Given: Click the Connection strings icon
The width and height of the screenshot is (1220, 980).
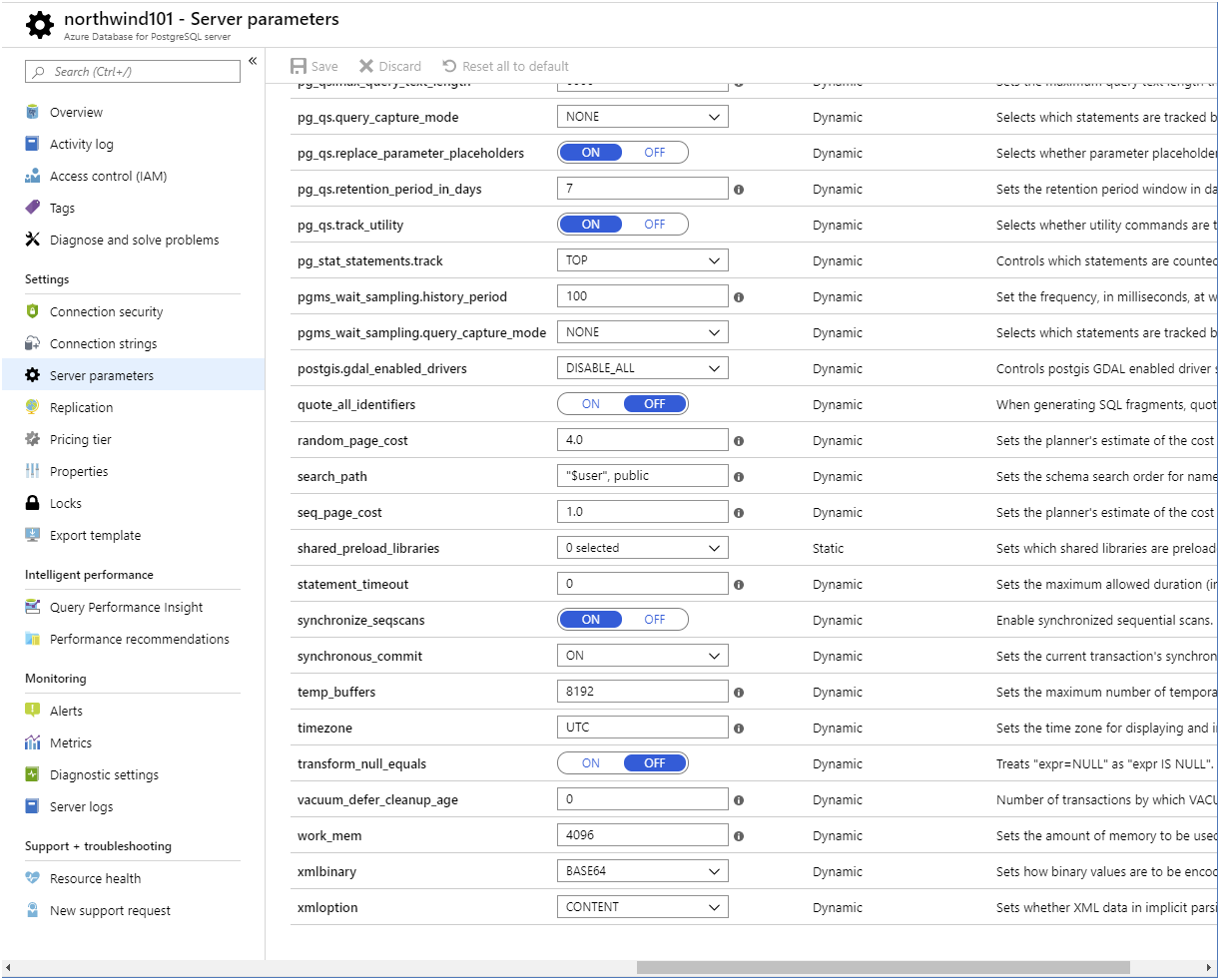Looking at the screenshot, I should (33, 343).
